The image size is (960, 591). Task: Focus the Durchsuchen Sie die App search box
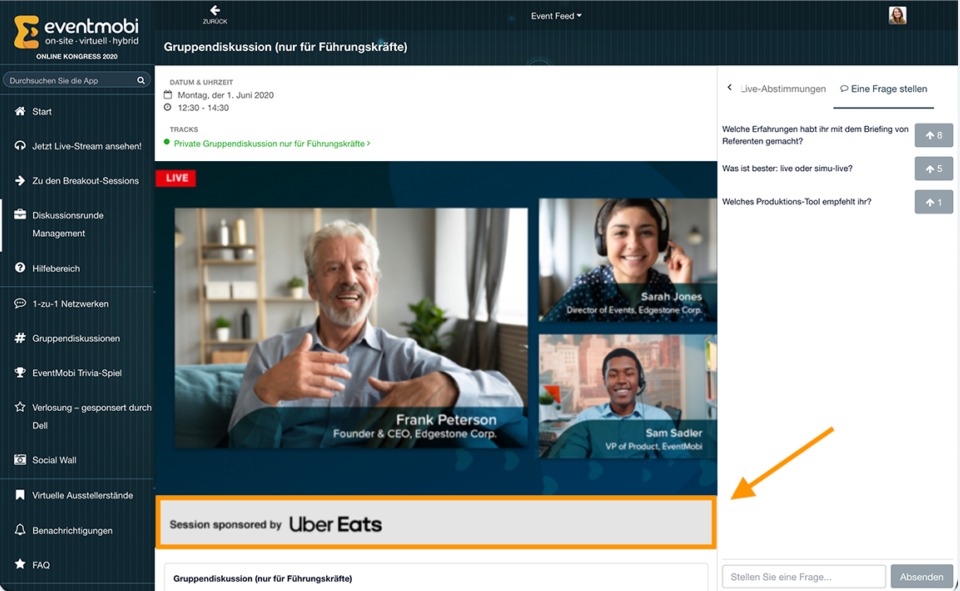(77, 80)
